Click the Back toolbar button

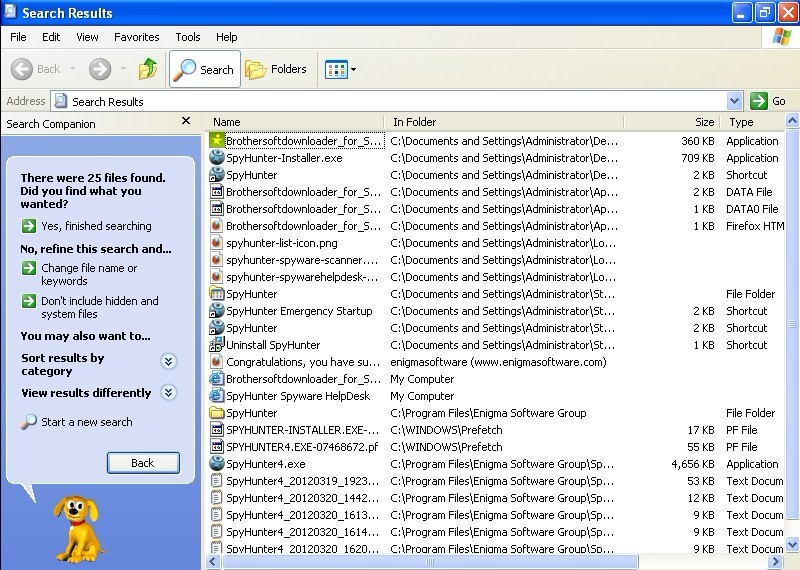point(36,69)
